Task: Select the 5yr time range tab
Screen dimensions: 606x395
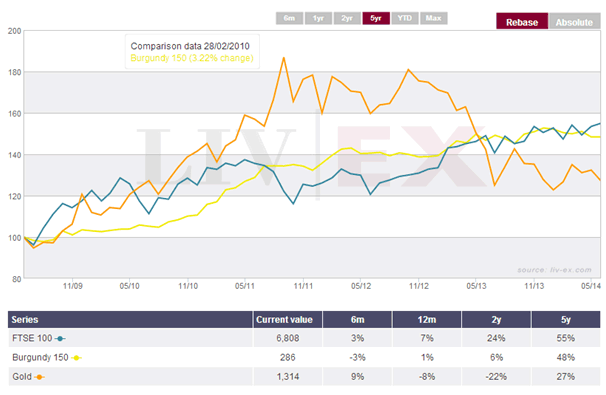Action: click(x=376, y=18)
